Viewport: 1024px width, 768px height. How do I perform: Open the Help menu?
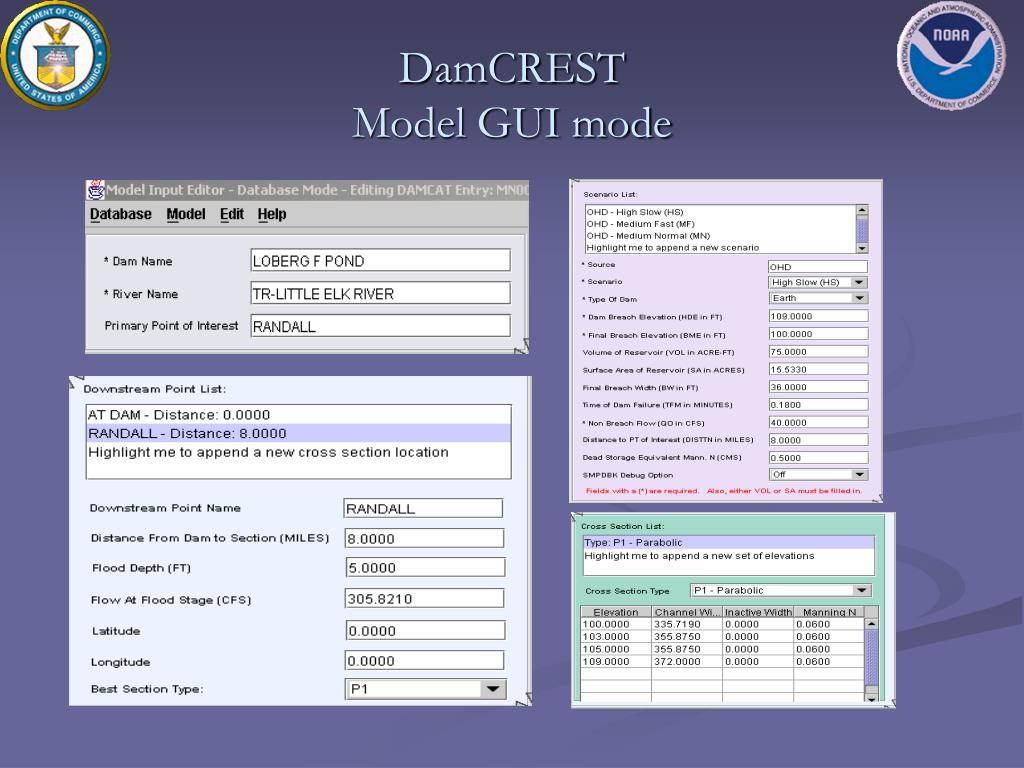tap(272, 214)
